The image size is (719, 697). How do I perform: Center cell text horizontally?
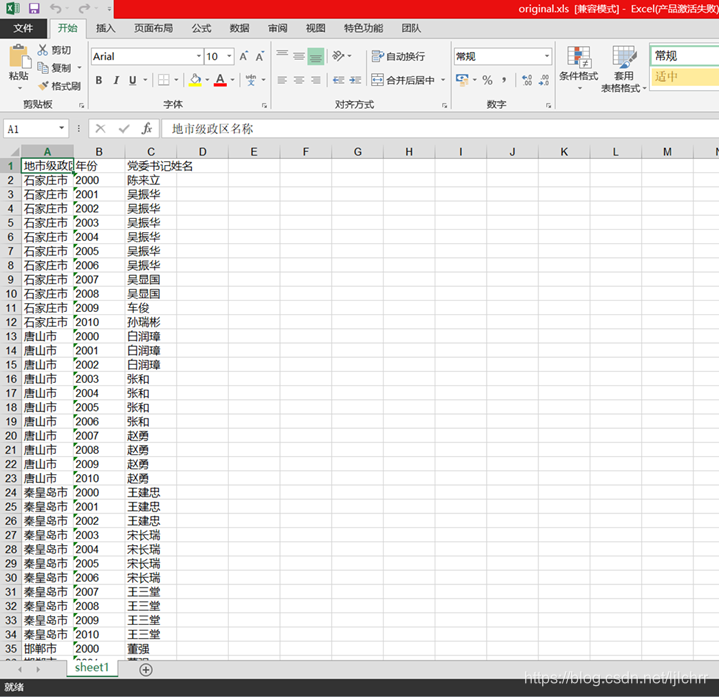tap(299, 80)
